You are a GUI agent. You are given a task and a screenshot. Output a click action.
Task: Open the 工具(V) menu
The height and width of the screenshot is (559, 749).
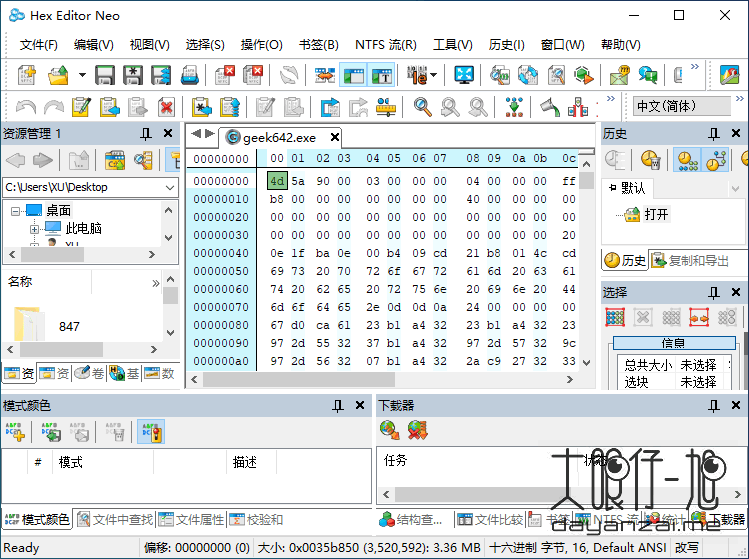click(x=452, y=45)
